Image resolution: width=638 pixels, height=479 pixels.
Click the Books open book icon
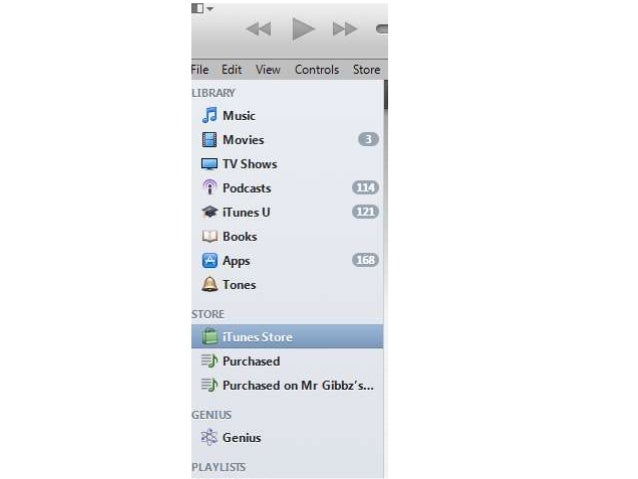click(210, 236)
